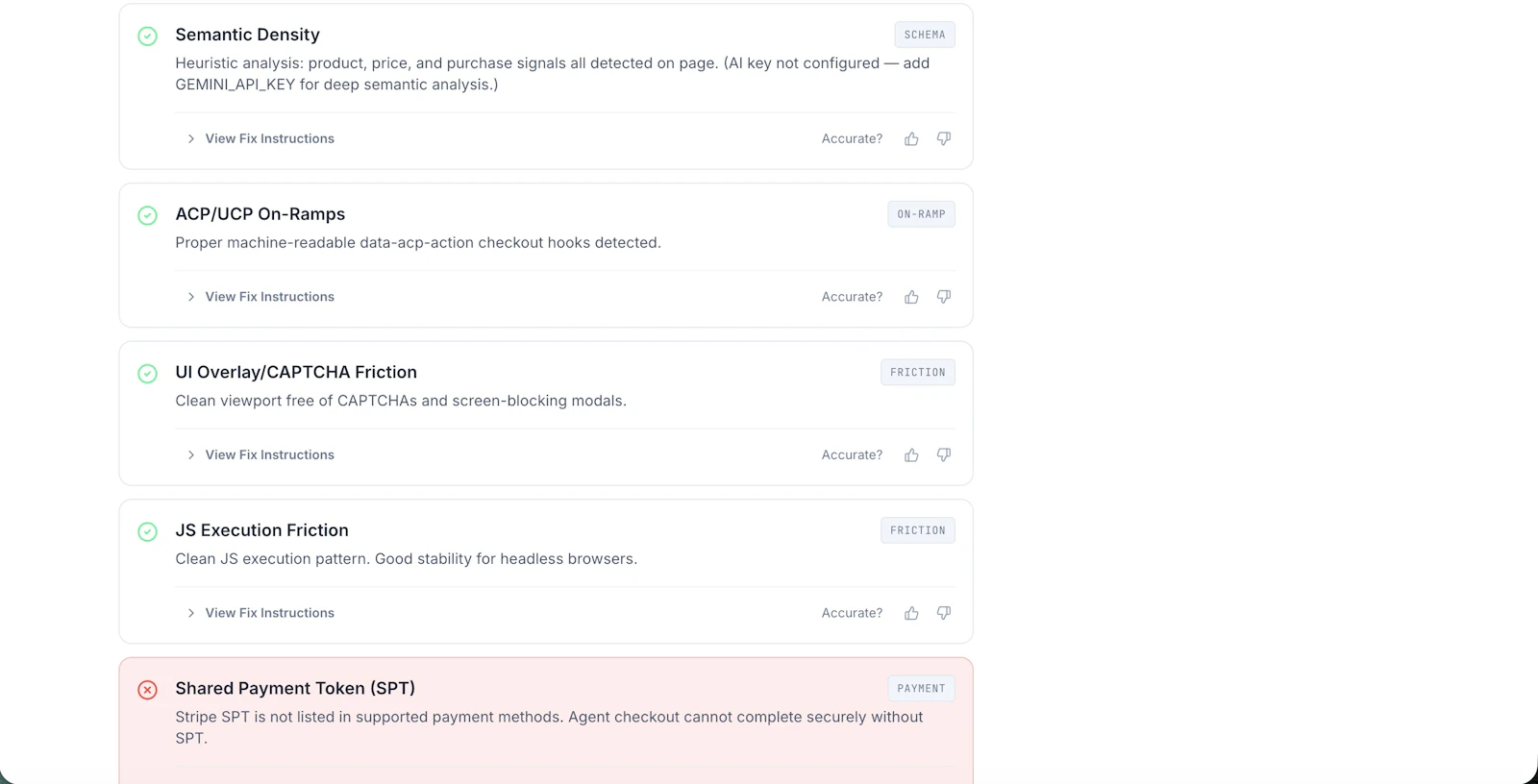
Task: Click the FRICTION tag on JS Execution Friction
Action: (918, 530)
